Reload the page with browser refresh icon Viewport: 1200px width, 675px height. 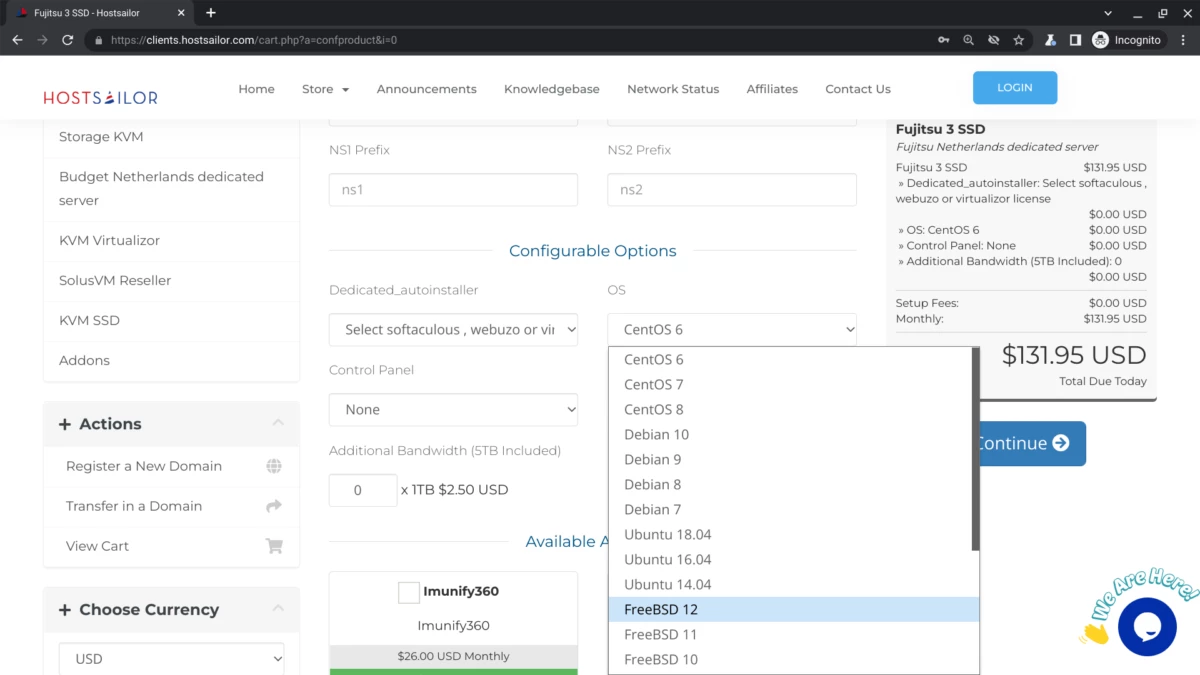point(67,40)
